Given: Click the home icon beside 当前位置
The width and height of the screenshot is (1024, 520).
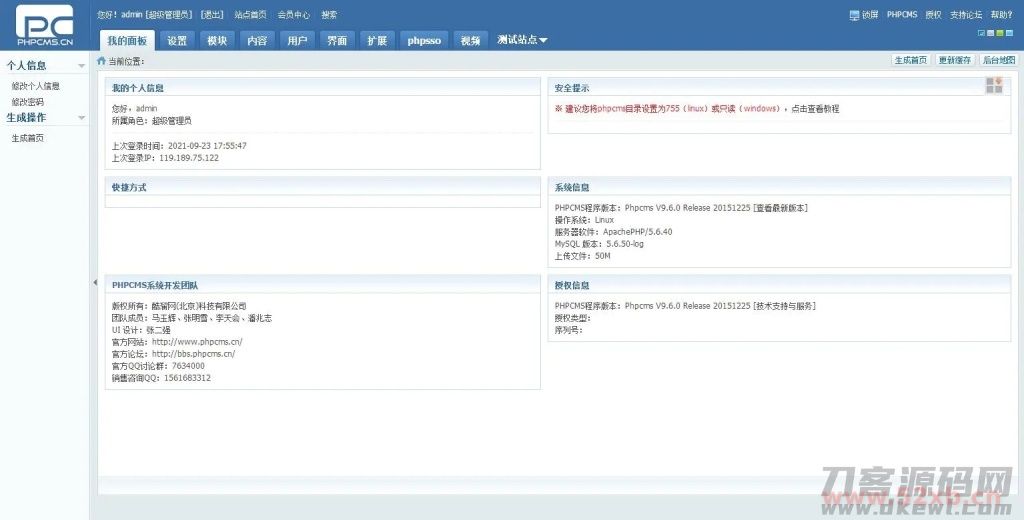Looking at the screenshot, I should [101, 61].
